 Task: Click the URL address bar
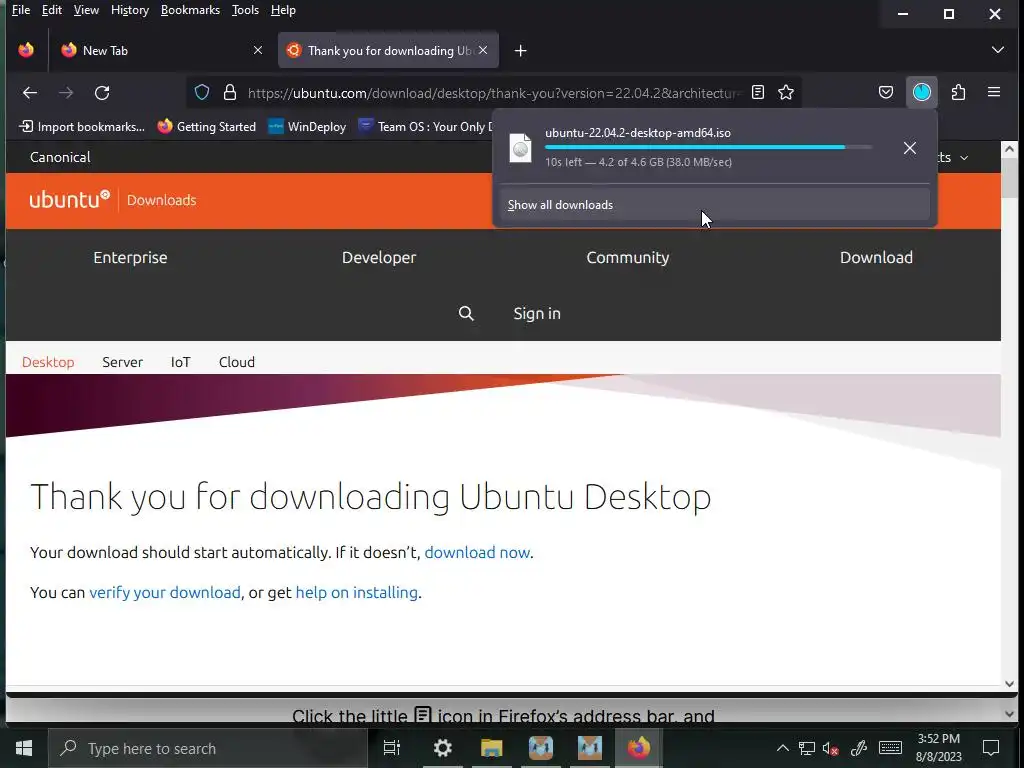(494, 93)
